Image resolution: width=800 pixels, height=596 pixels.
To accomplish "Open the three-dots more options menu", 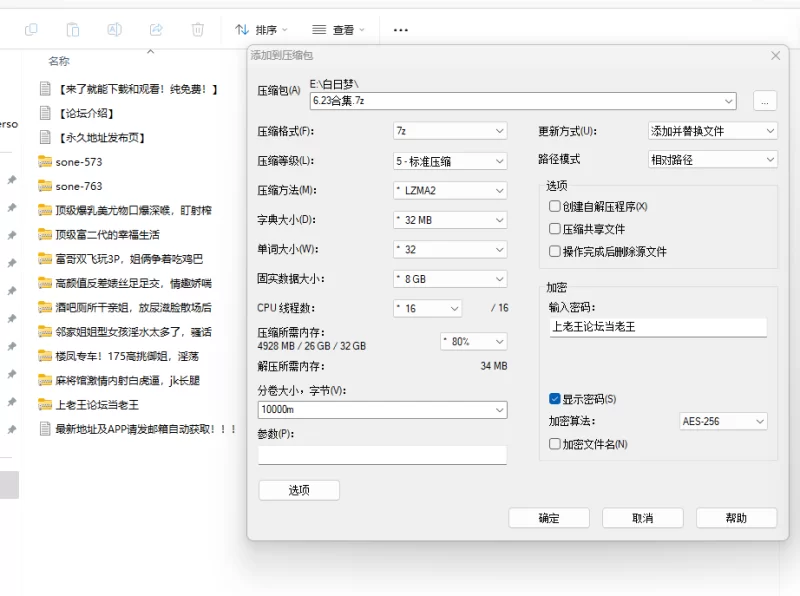I will (400, 30).
